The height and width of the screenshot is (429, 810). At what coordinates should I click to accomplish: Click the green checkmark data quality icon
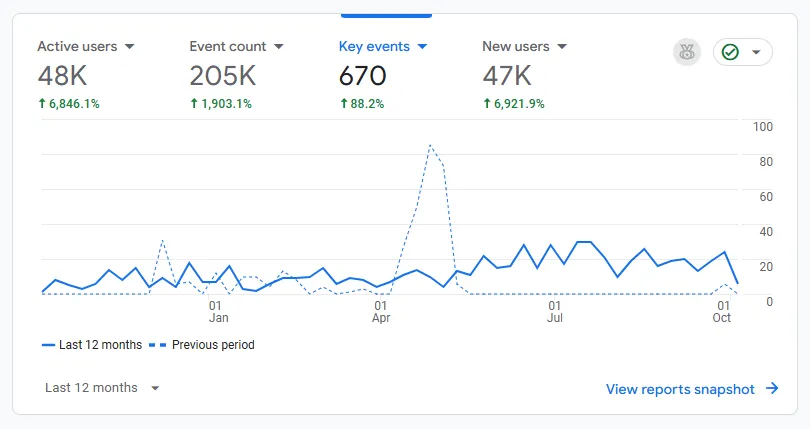tap(730, 52)
